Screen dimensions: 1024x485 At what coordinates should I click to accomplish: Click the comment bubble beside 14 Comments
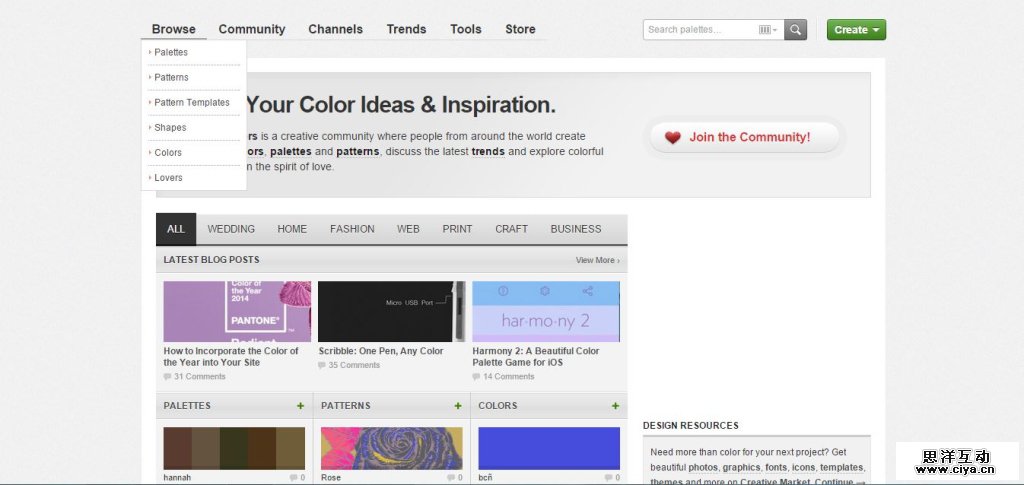coord(477,377)
